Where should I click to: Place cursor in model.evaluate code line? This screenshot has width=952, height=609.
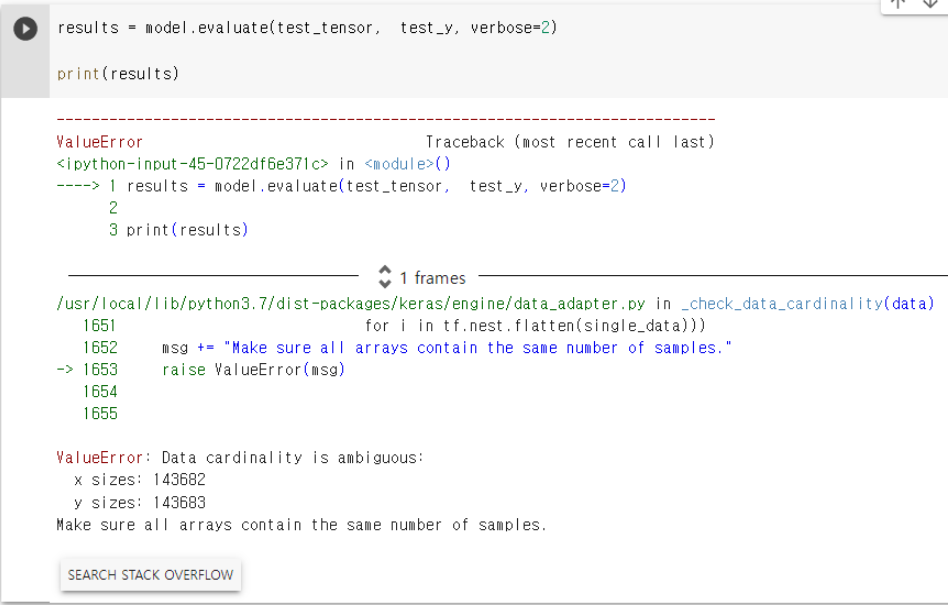(x=307, y=28)
